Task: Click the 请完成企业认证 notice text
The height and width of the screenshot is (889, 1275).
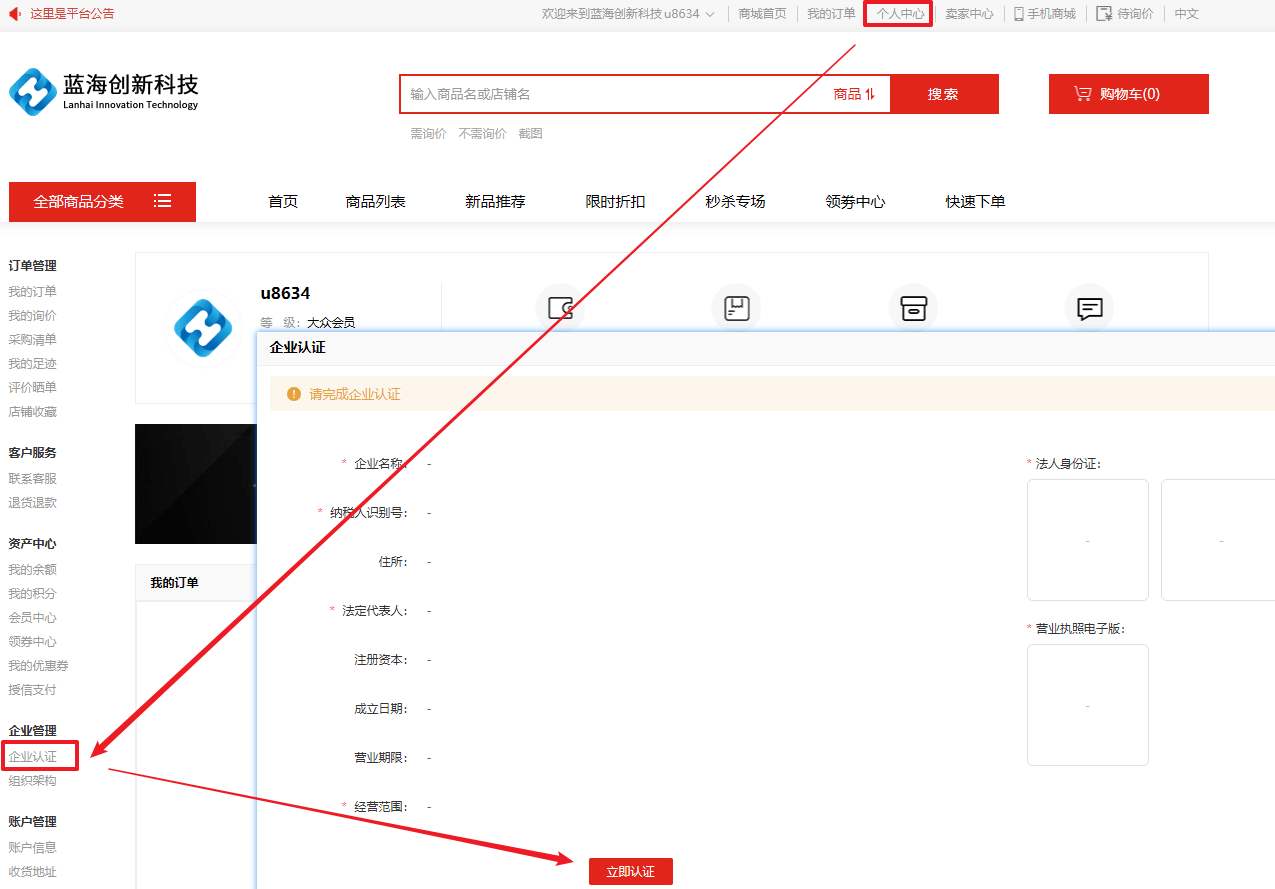Action: point(355,394)
